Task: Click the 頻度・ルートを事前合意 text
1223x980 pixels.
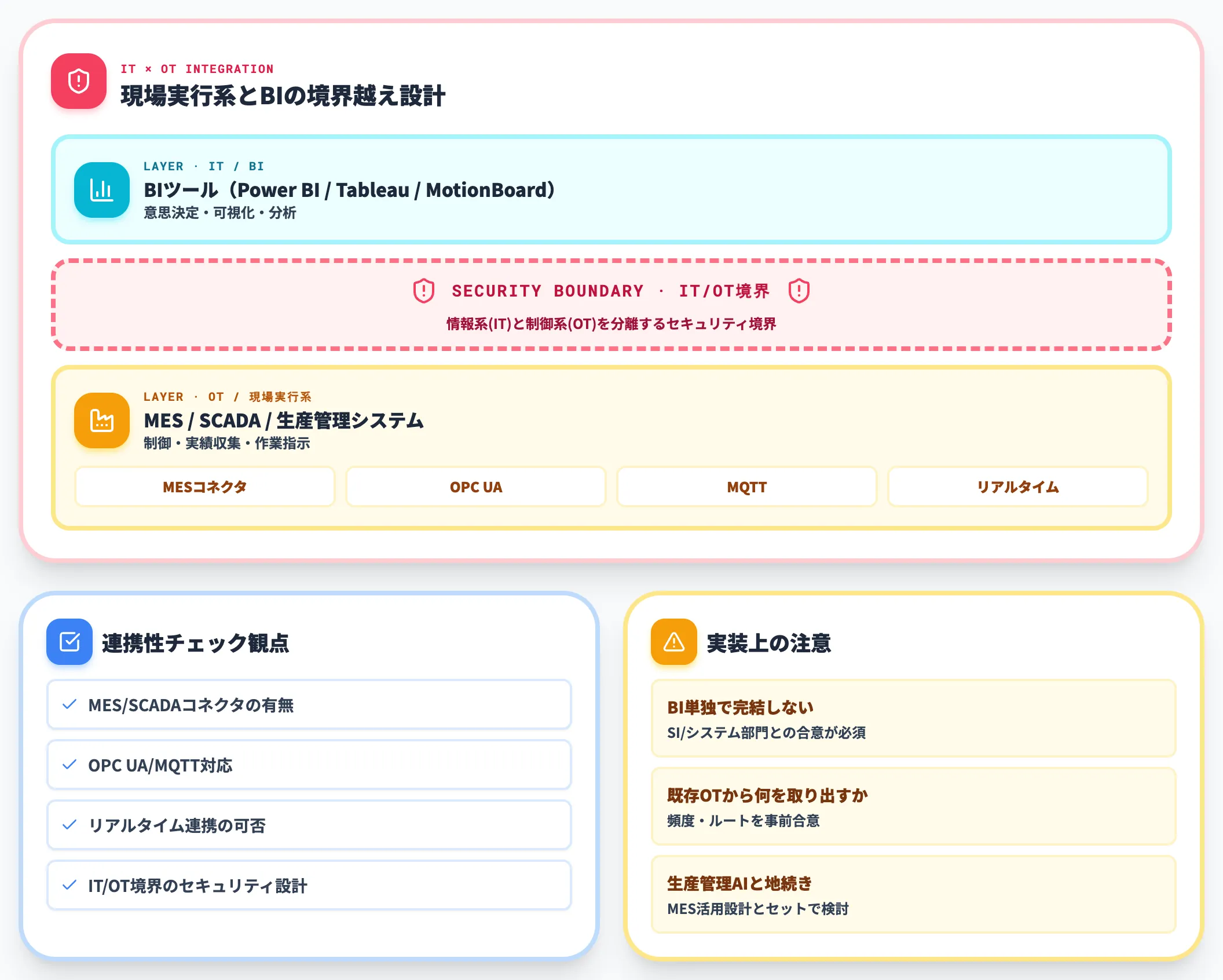Action: tap(744, 821)
